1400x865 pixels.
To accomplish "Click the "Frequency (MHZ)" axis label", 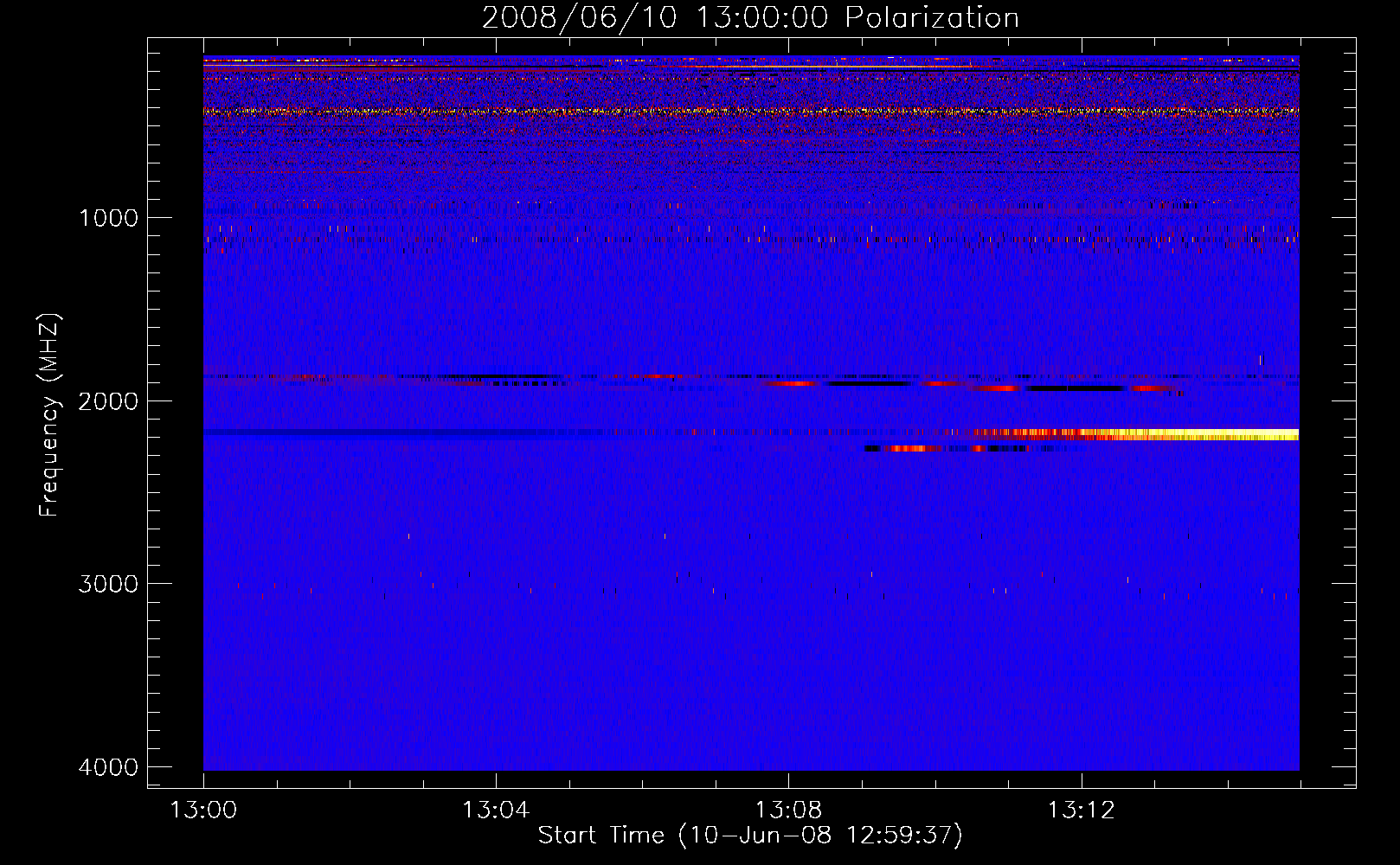I will point(49,415).
